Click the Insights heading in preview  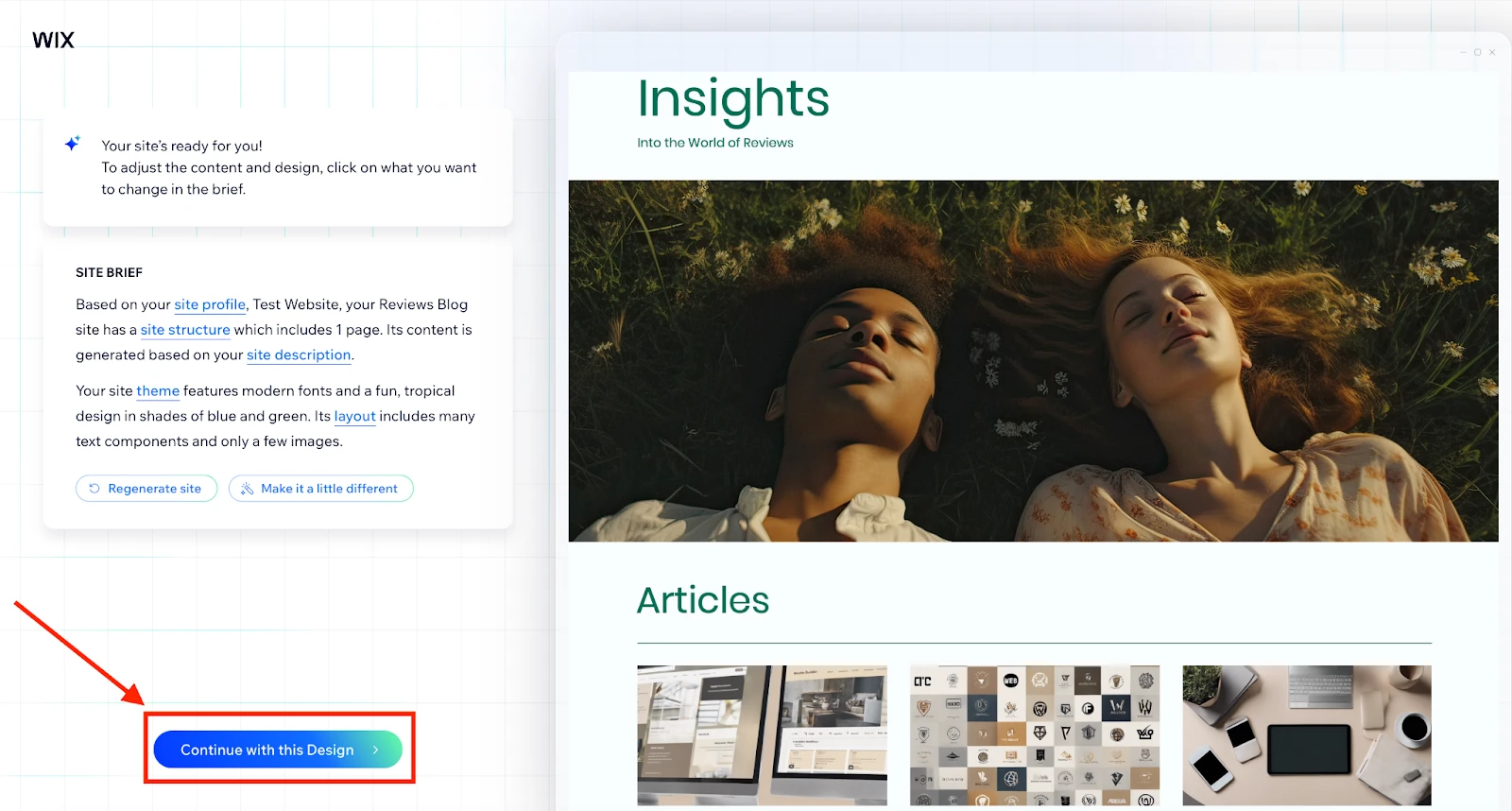[733, 99]
